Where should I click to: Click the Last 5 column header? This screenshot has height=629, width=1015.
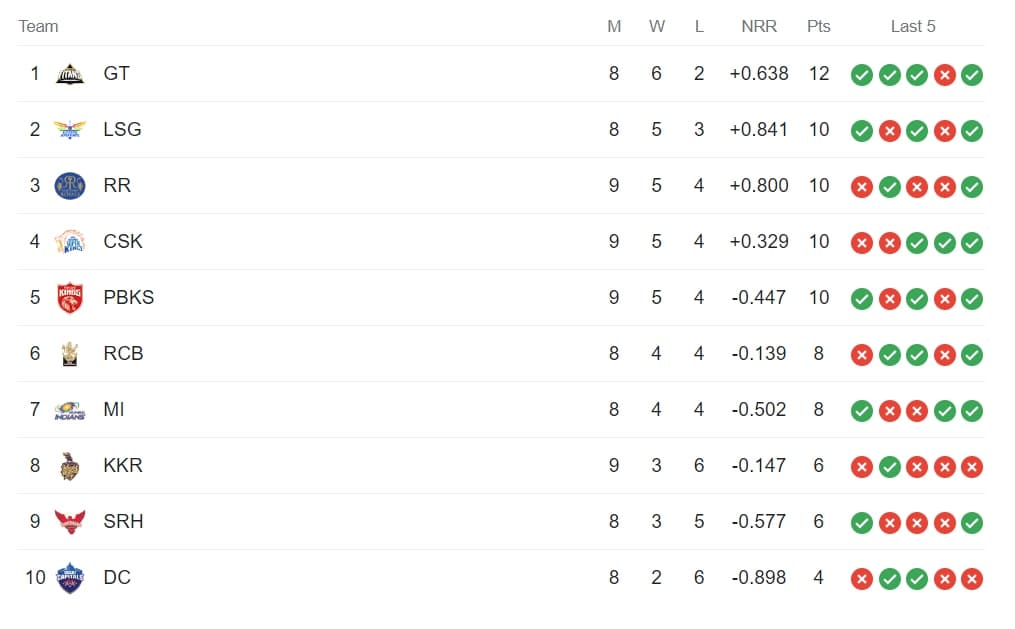(x=913, y=26)
